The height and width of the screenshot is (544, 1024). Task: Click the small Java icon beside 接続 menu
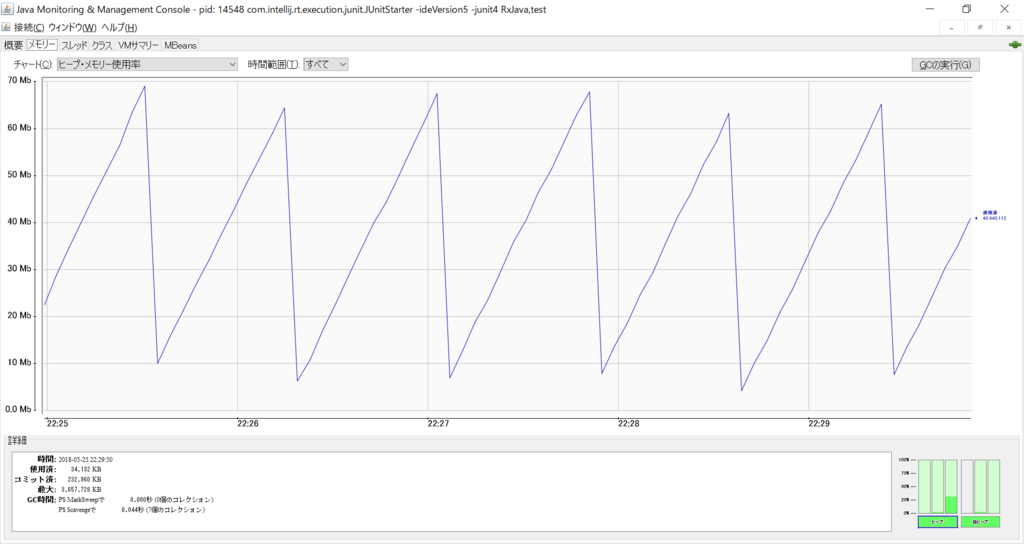(6, 27)
